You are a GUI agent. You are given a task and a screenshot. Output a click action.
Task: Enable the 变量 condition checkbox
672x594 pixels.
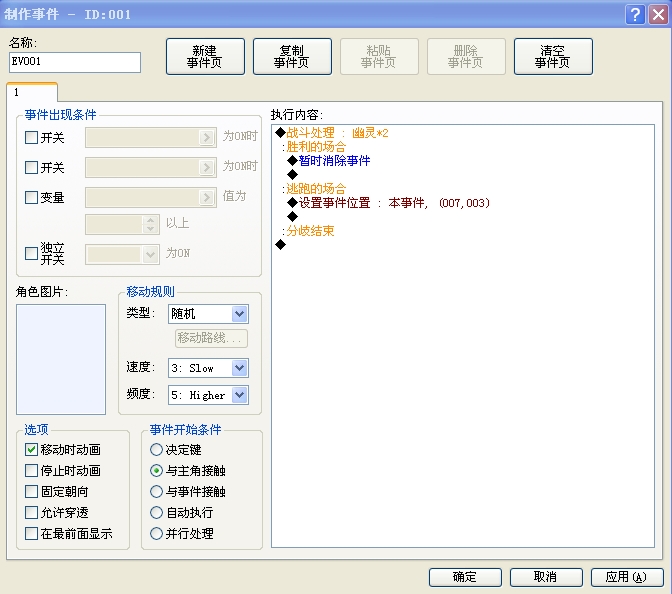tap(31, 198)
